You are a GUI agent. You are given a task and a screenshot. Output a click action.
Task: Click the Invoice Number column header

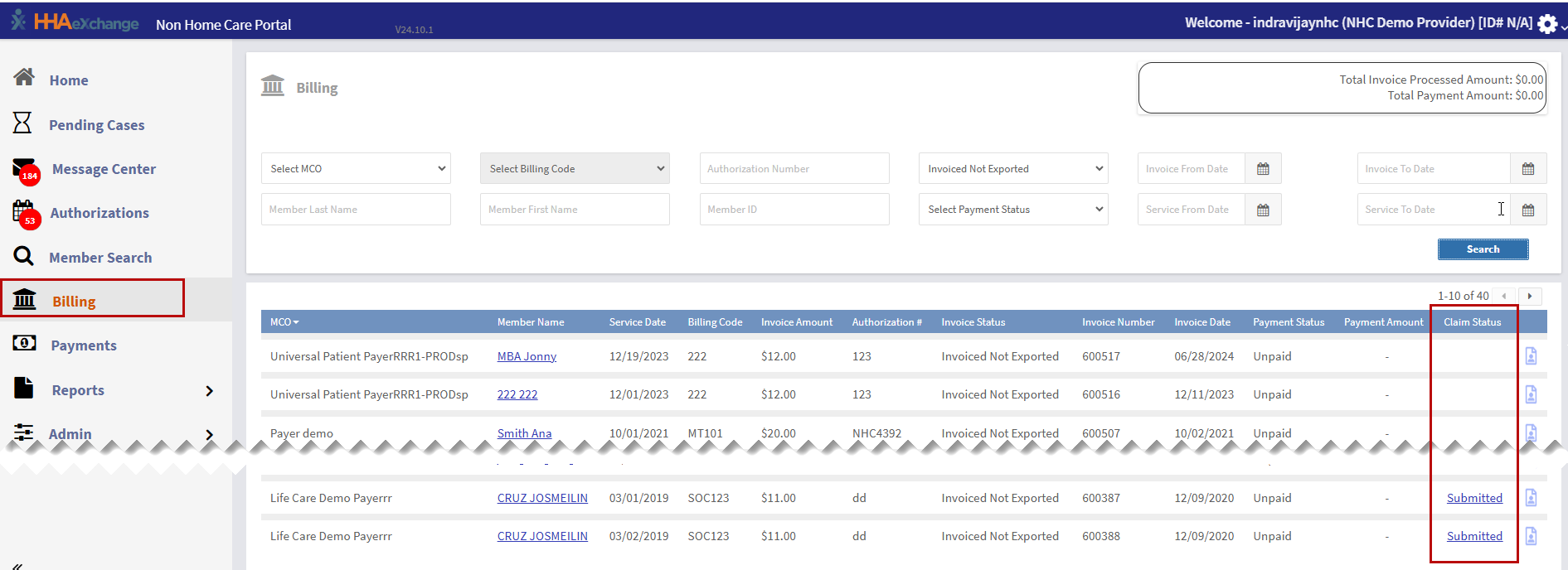pos(1118,322)
